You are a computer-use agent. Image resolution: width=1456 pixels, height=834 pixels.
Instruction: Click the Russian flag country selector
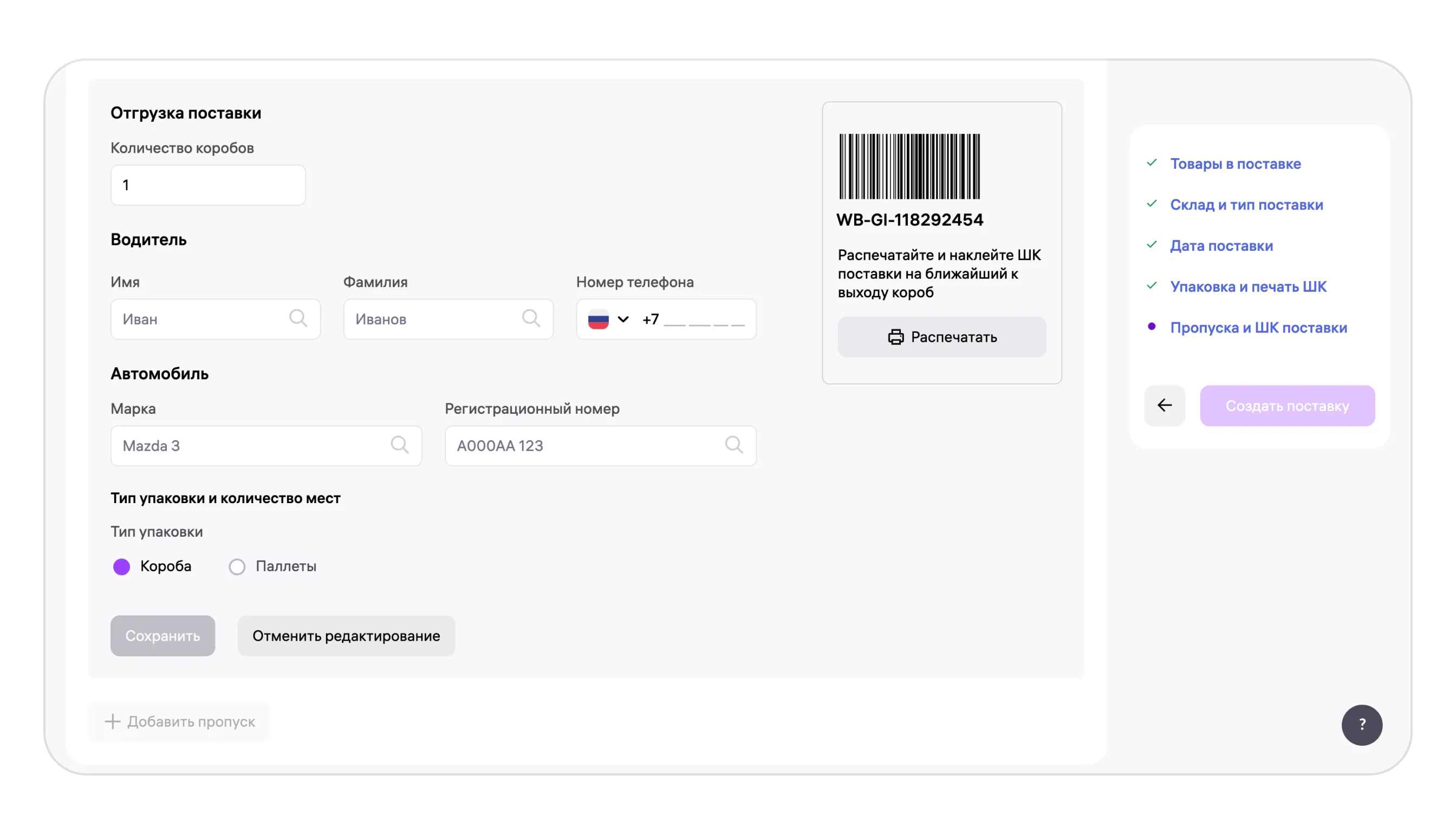pos(598,319)
